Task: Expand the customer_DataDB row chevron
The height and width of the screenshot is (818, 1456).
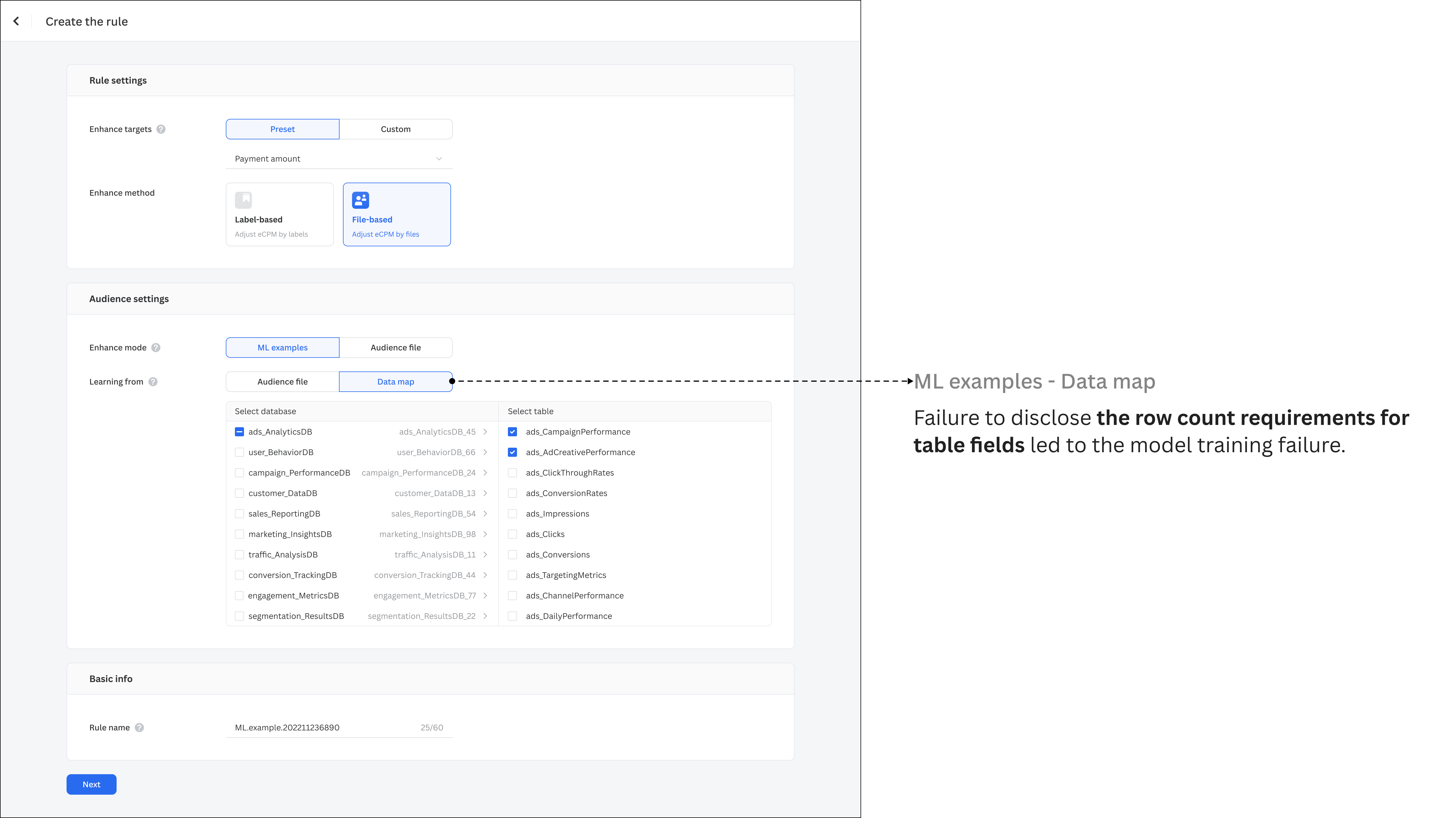Action: point(485,493)
